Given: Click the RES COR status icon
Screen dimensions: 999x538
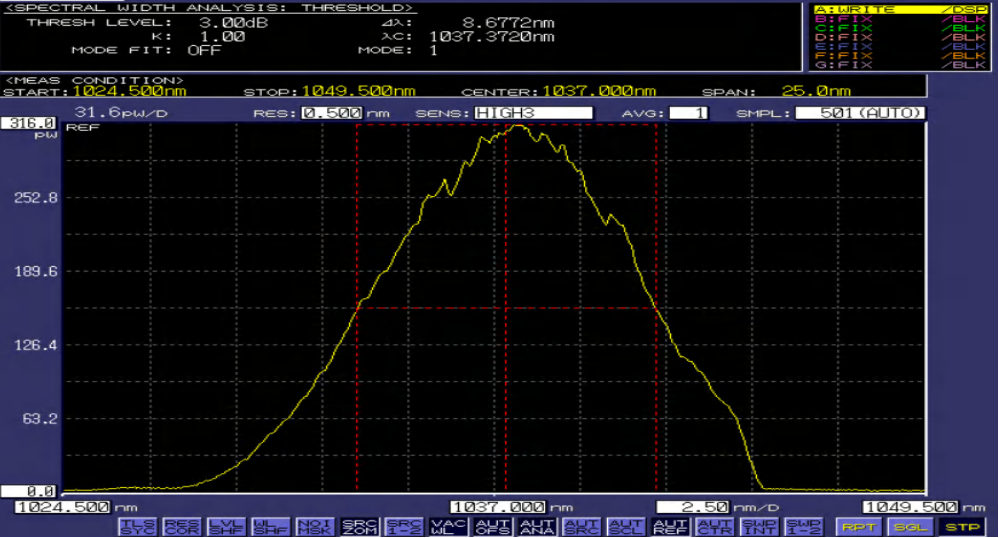Looking at the screenshot, I should [x=181, y=526].
